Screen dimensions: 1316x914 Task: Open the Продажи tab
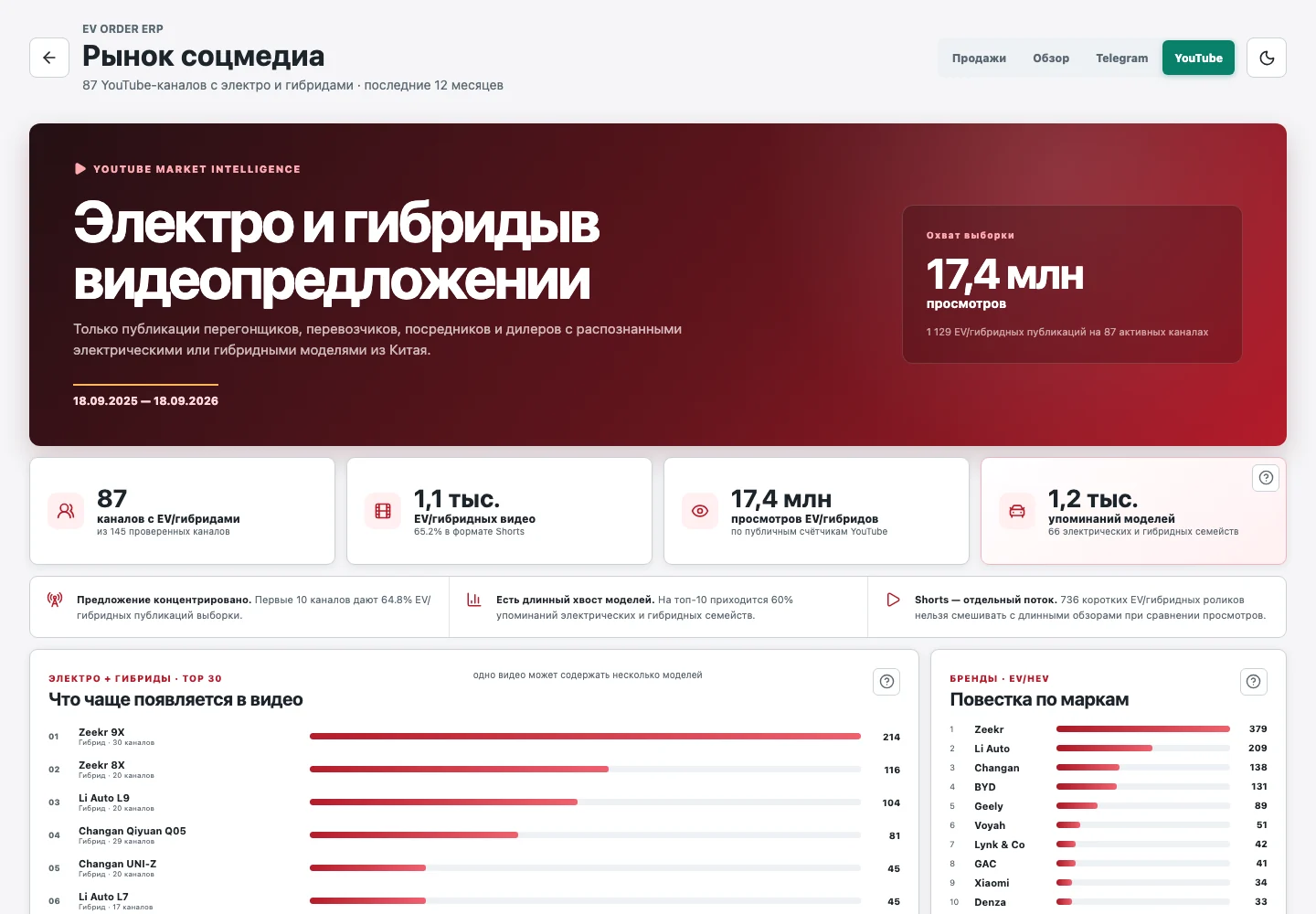[x=979, y=58]
